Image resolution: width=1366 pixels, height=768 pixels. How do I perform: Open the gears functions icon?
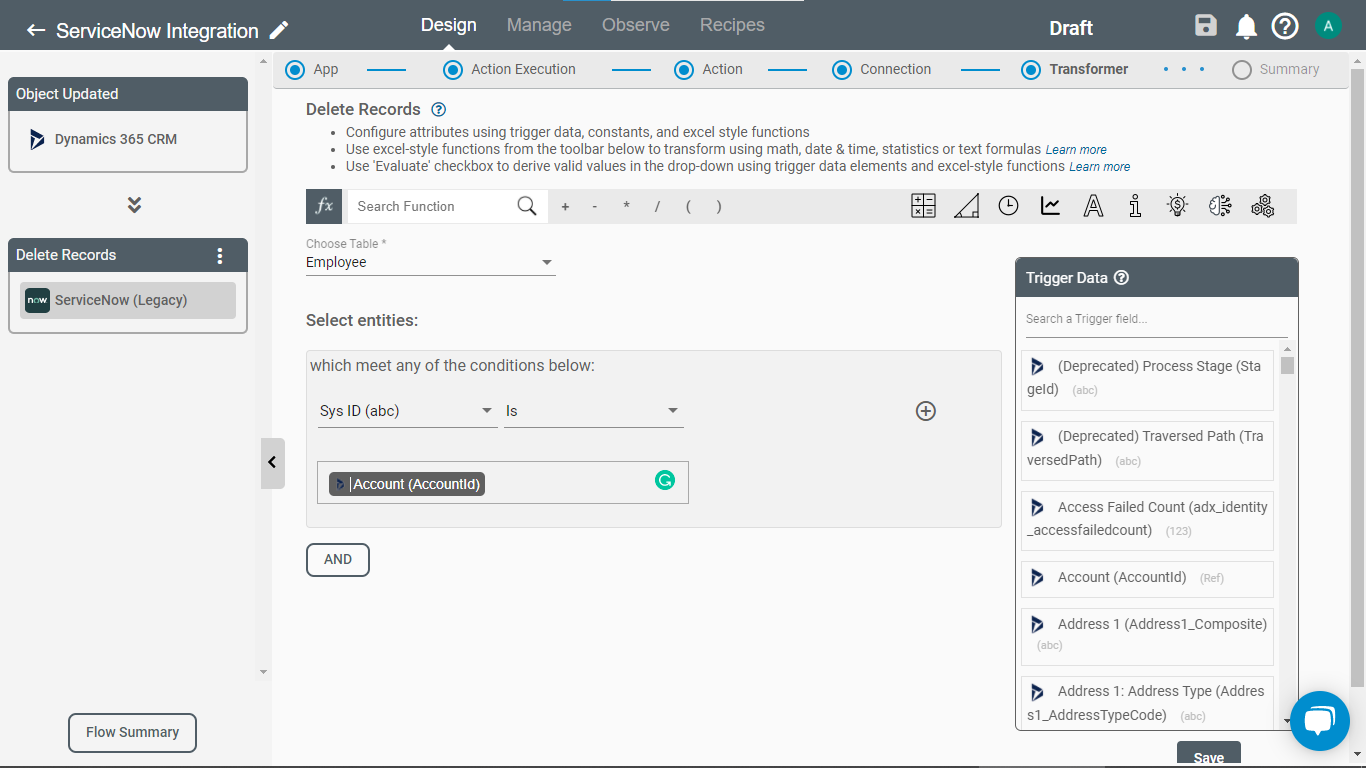[1263, 206]
